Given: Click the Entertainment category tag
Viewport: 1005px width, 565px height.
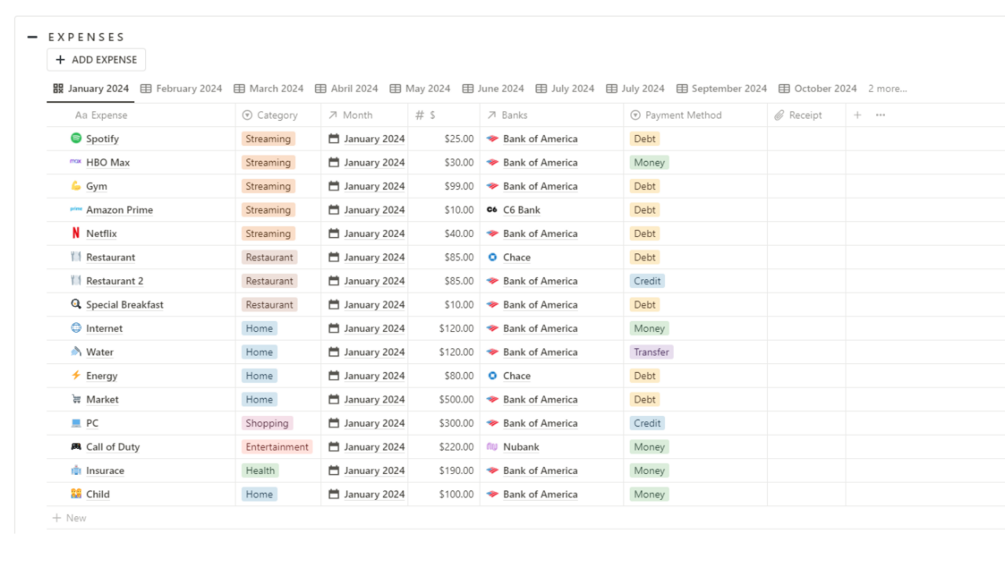Looking at the screenshot, I should pyautogui.click(x=277, y=447).
